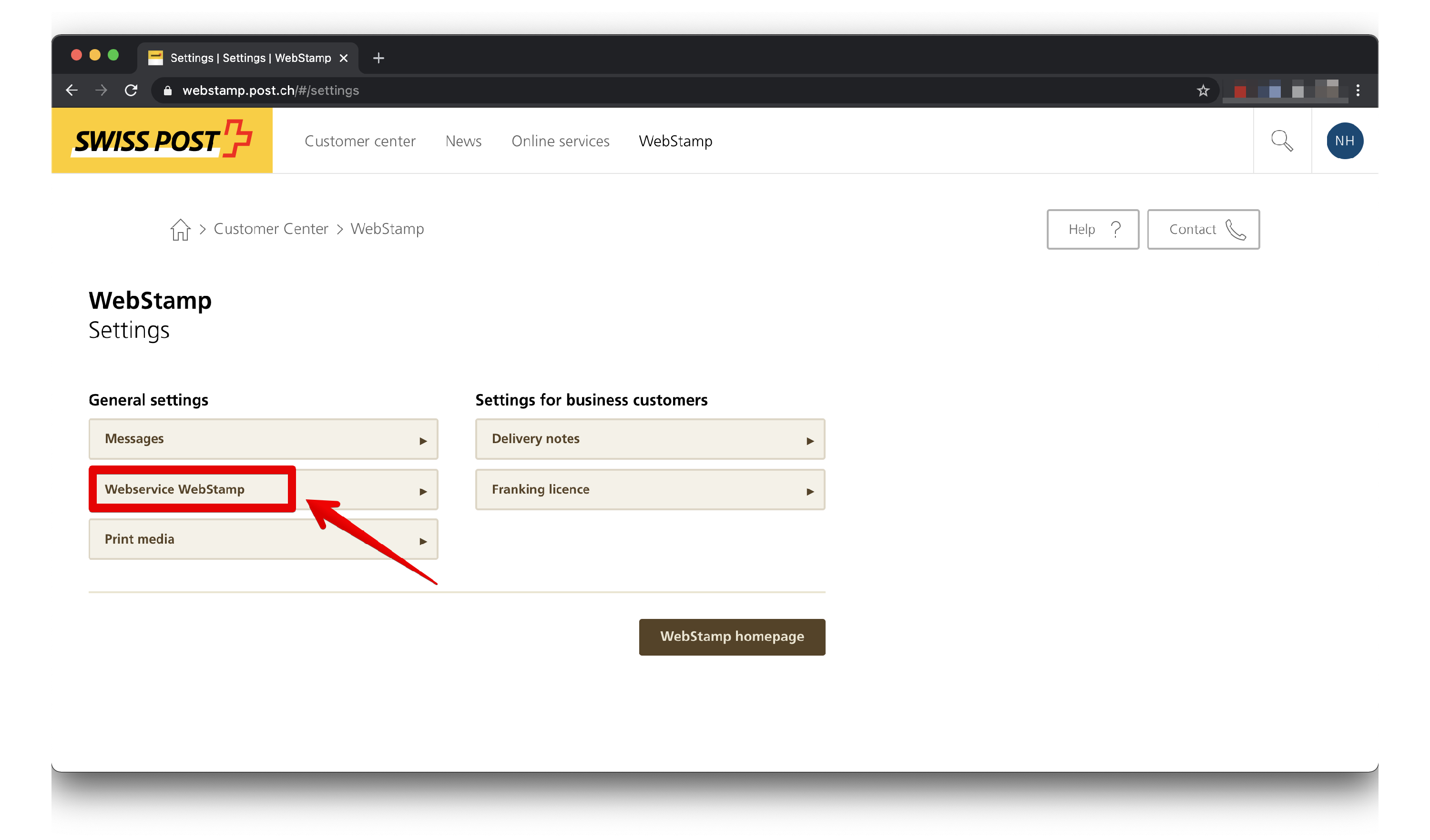
Task: Open the search magnifier icon
Action: 1282,141
